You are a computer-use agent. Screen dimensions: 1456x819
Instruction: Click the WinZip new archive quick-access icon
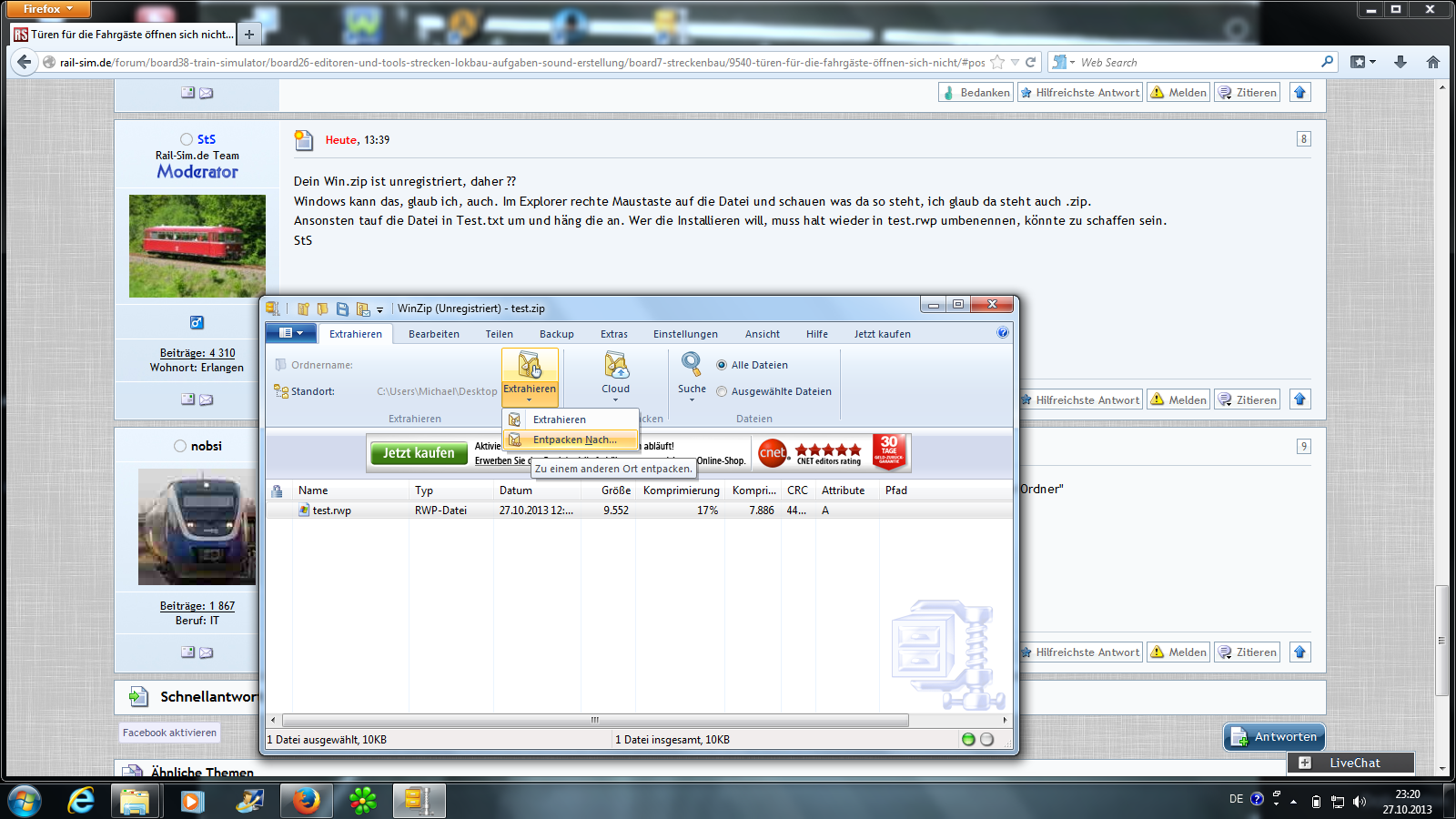[303, 308]
